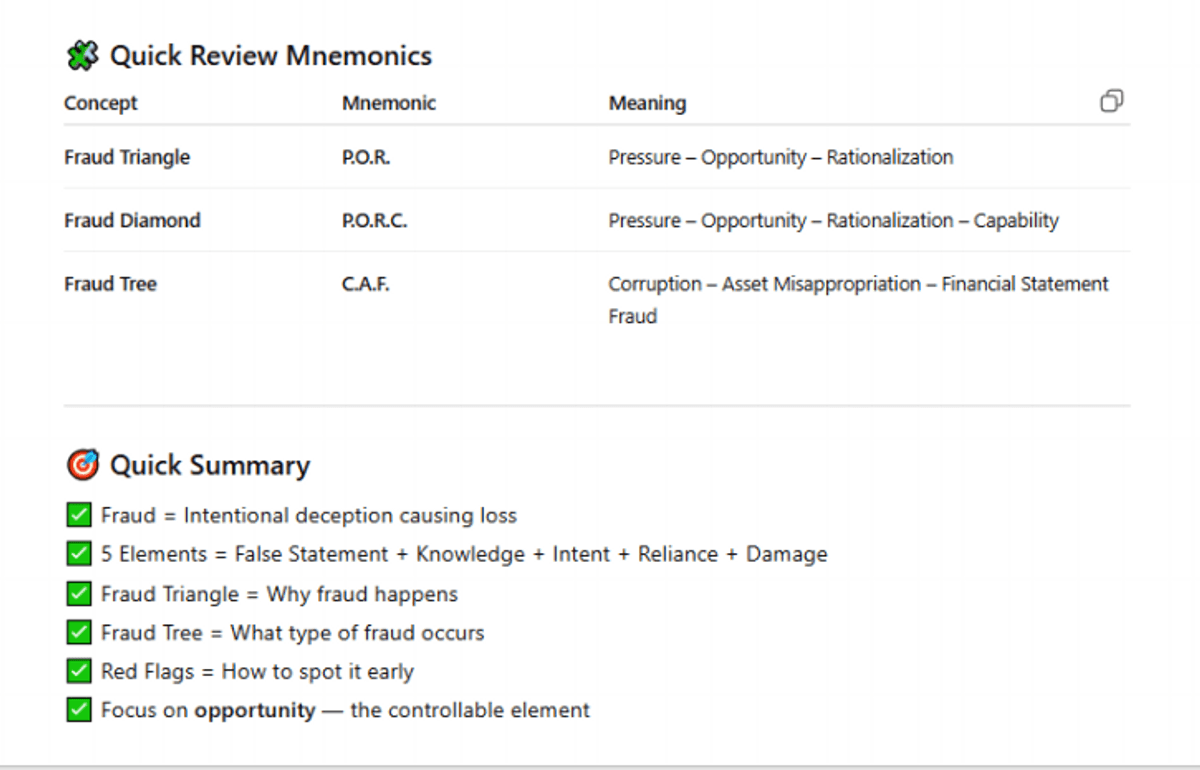Click the Quick Review Mnemonics heading

tap(271, 56)
